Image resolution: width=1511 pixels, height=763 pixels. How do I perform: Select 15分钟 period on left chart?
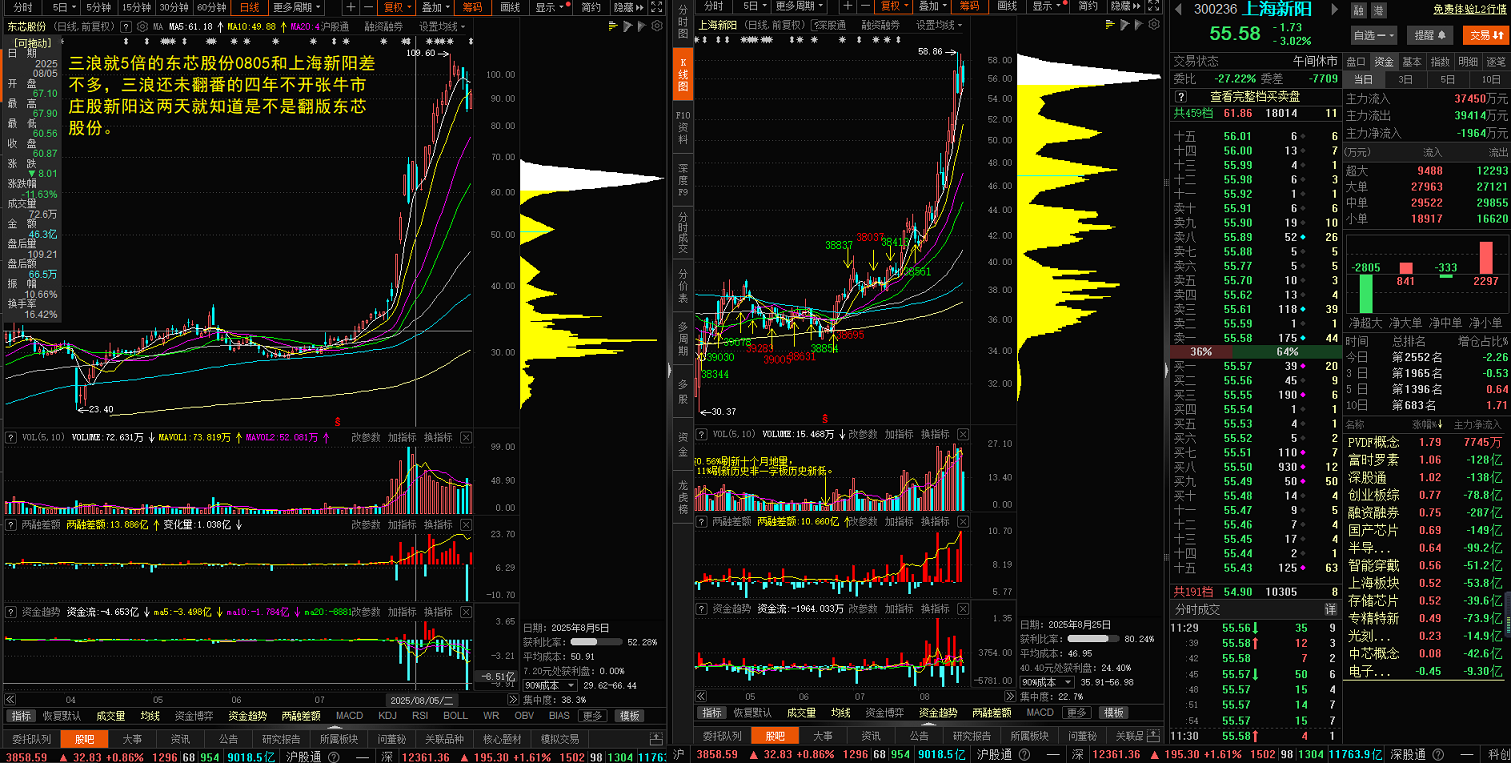click(x=136, y=7)
